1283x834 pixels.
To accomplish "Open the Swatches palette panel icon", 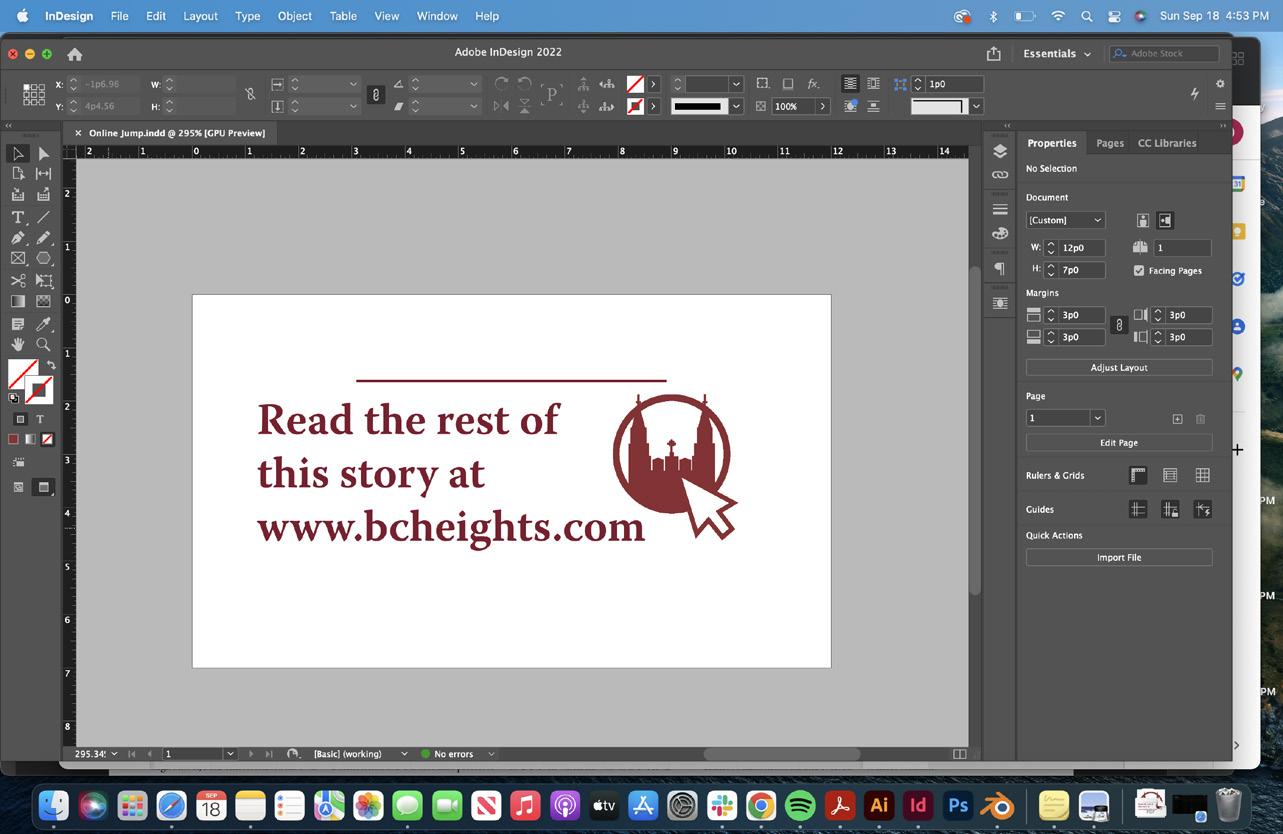I will 1000,233.
